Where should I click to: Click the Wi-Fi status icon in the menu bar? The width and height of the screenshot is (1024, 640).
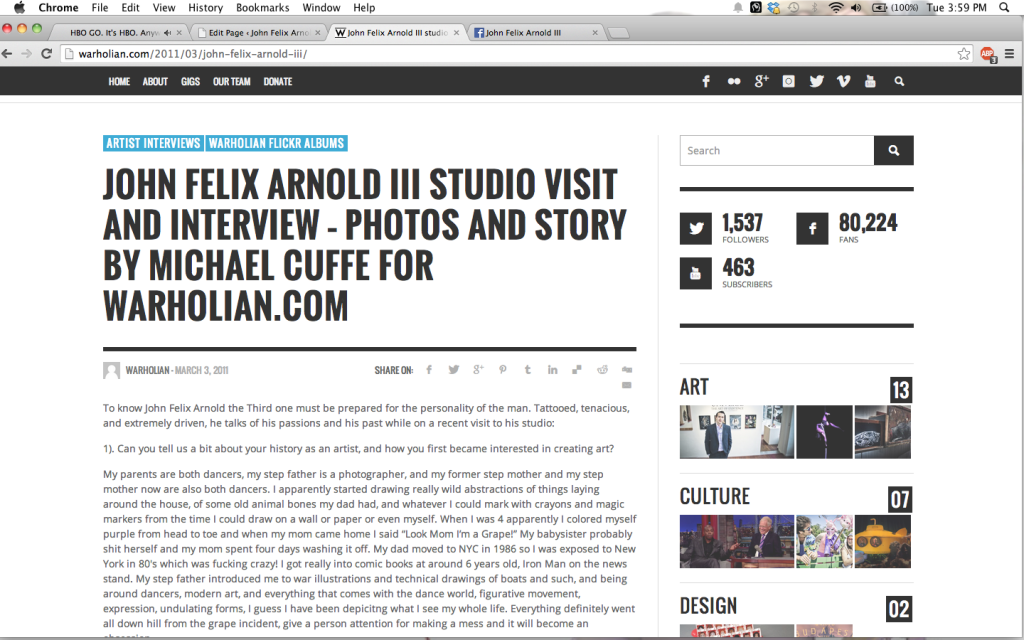pos(836,8)
